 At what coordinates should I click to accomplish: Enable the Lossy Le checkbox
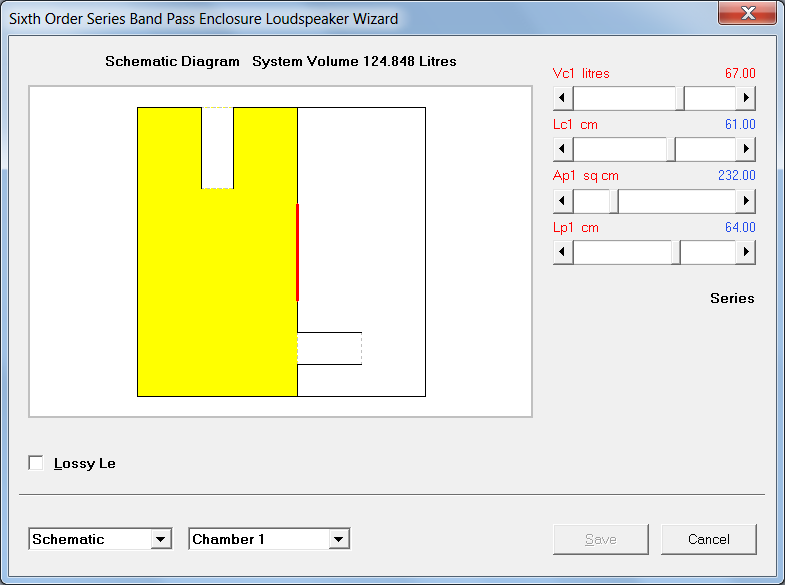pyautogui.click(x=36, y=463)
